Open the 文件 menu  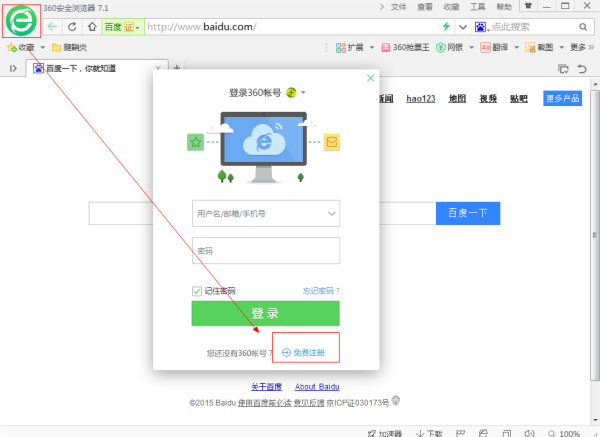pyautogui.click(x=399, y=6)
